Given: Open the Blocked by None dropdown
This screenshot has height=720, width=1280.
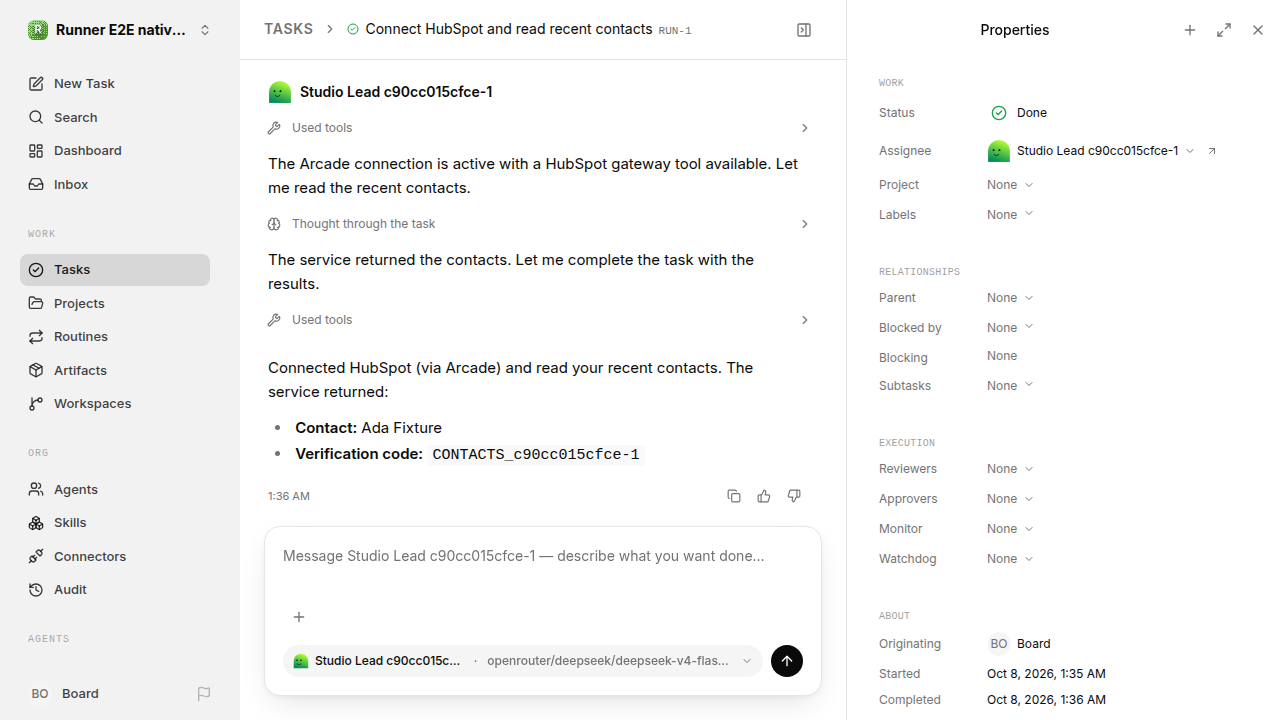Looking at the screenshot, I should point(1010,328).
